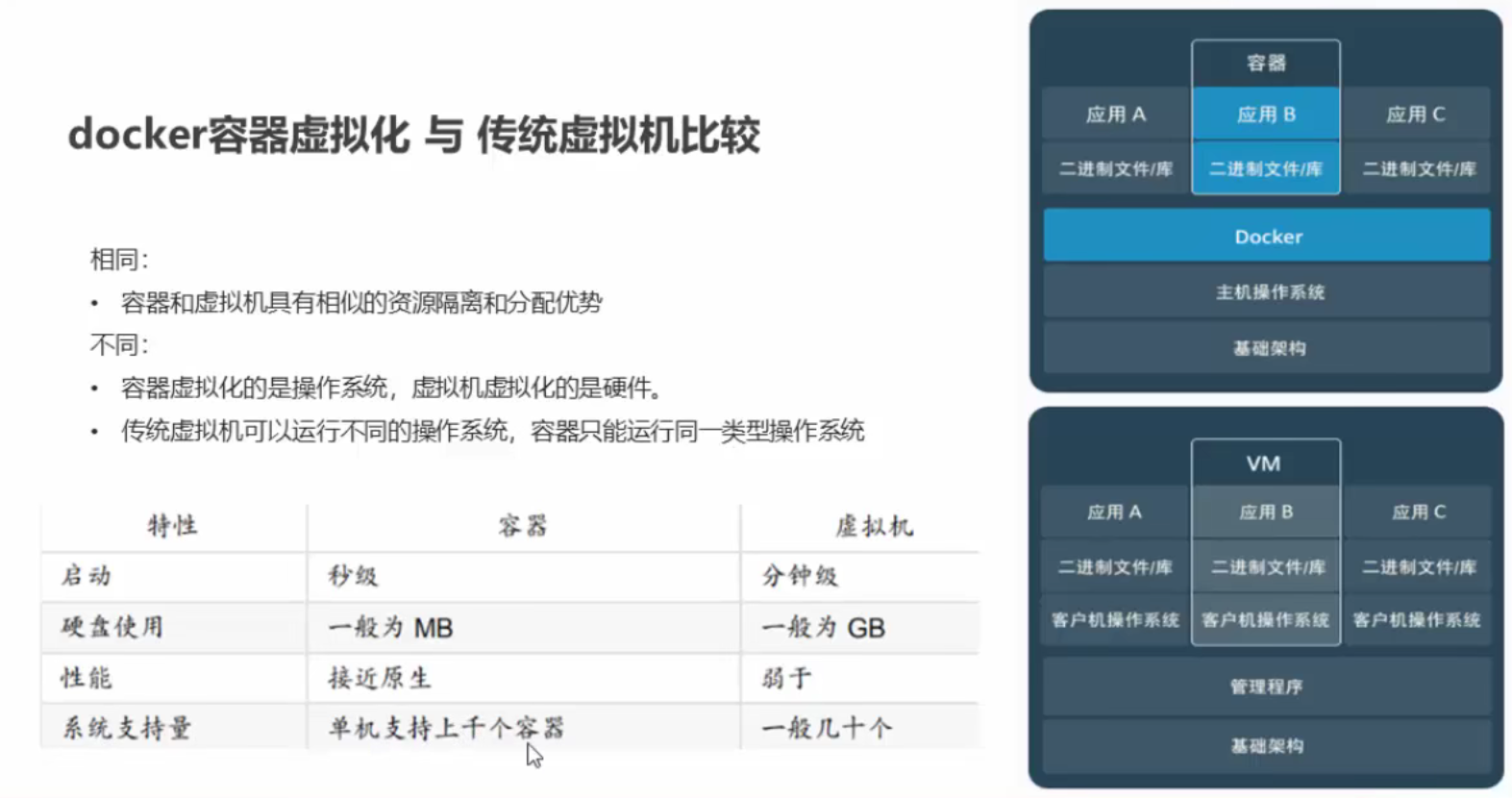Screen dimensions: 1512x798
Task: Click "应用 A" in the Docker container diagram
Action: [1116, 114]
